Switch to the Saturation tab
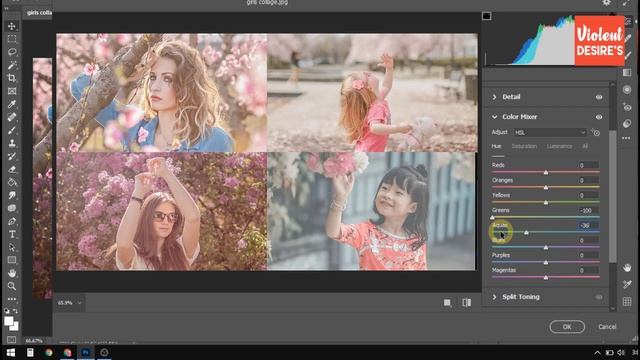Screen dimensions: 640x360 pos(524,146)
